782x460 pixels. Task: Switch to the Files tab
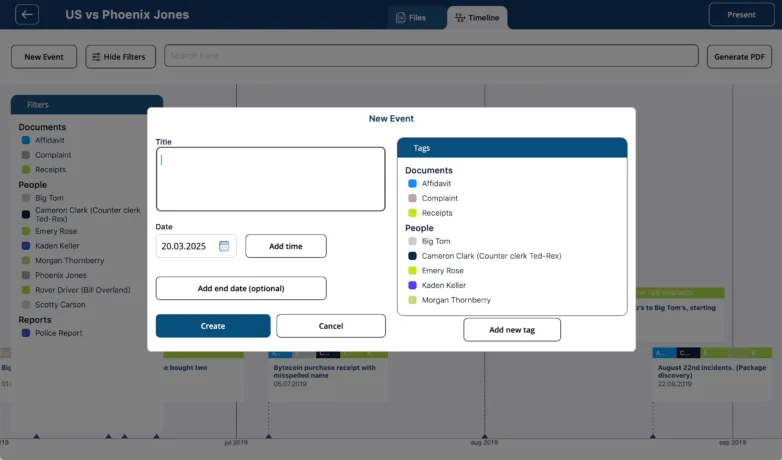(x=409, y=17)
